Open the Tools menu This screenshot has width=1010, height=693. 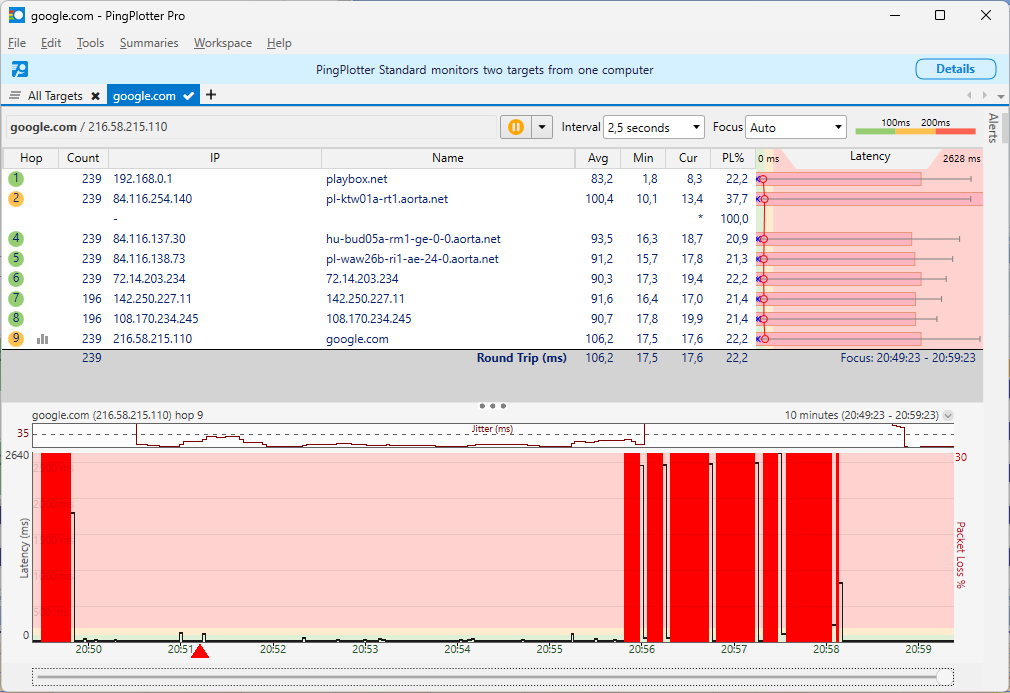[90, 43]
